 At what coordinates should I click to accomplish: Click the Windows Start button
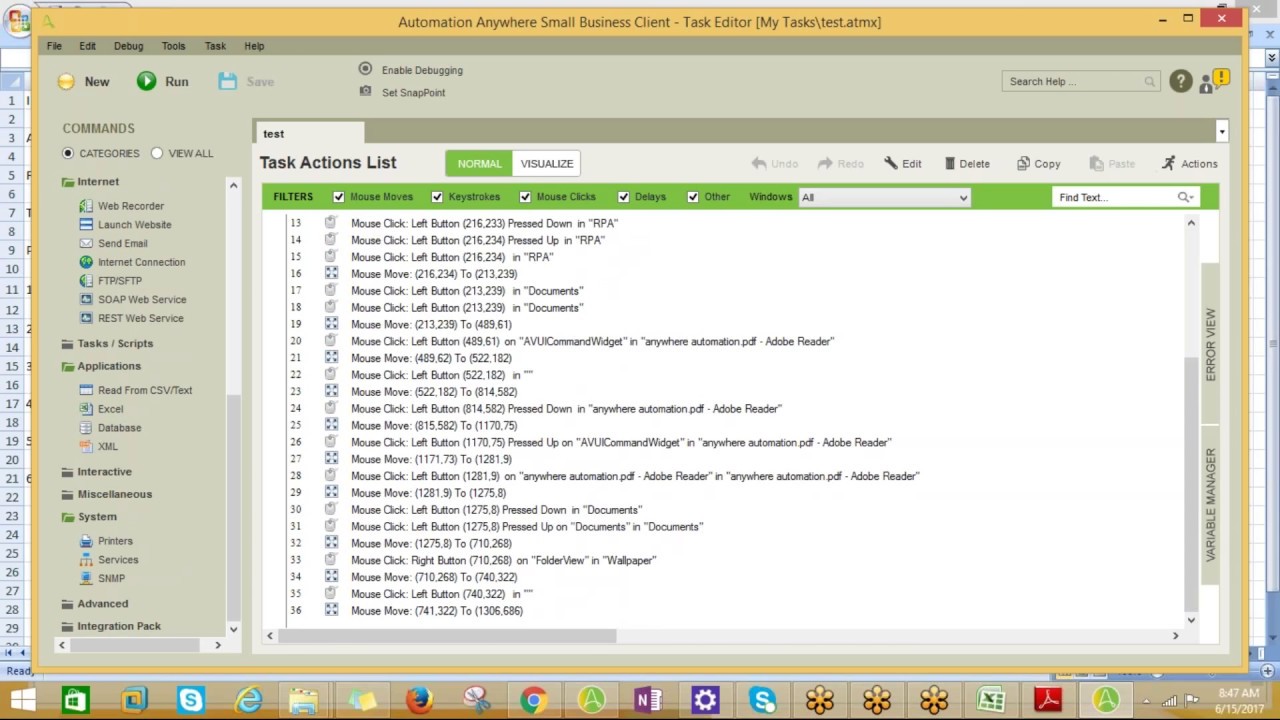click(x=22, y=700)
